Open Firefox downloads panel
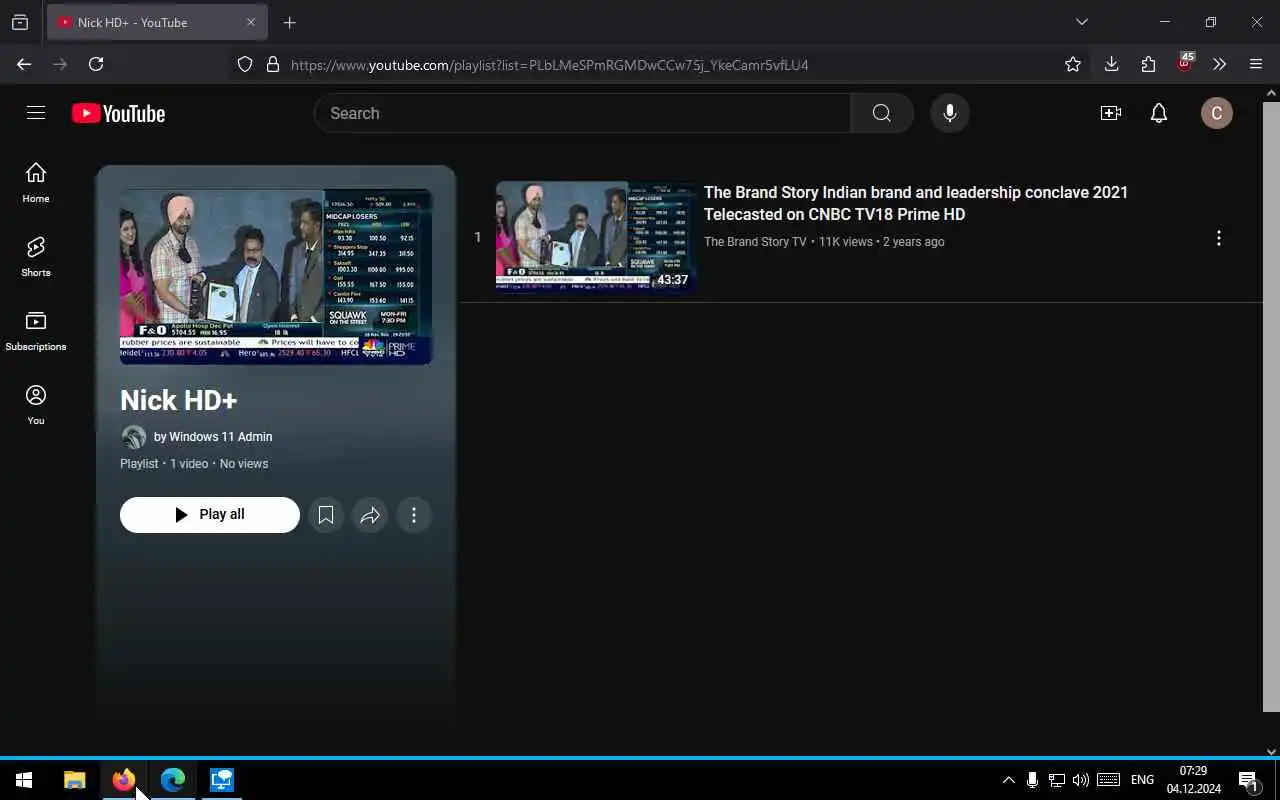The width and height of the screenshot is (1280, 800). pyautogui.click(x=1111, y=64)
